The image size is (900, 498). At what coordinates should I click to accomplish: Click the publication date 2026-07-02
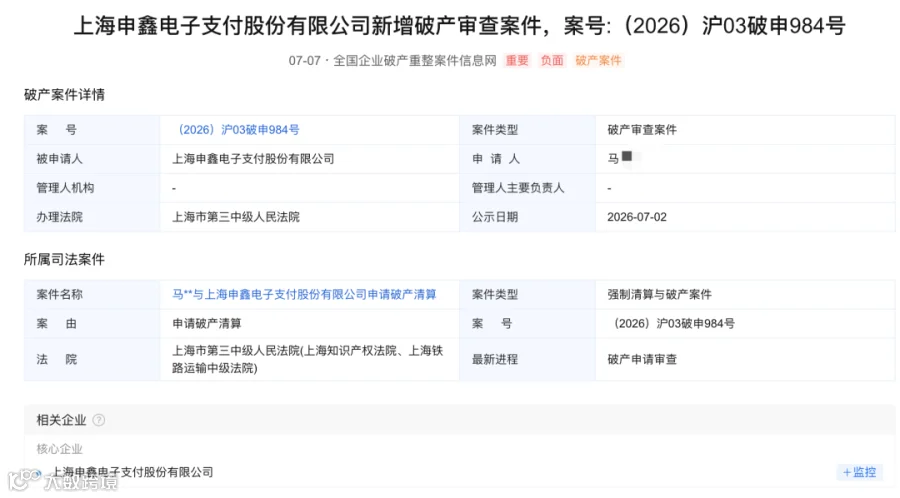[x=637, y=217]
